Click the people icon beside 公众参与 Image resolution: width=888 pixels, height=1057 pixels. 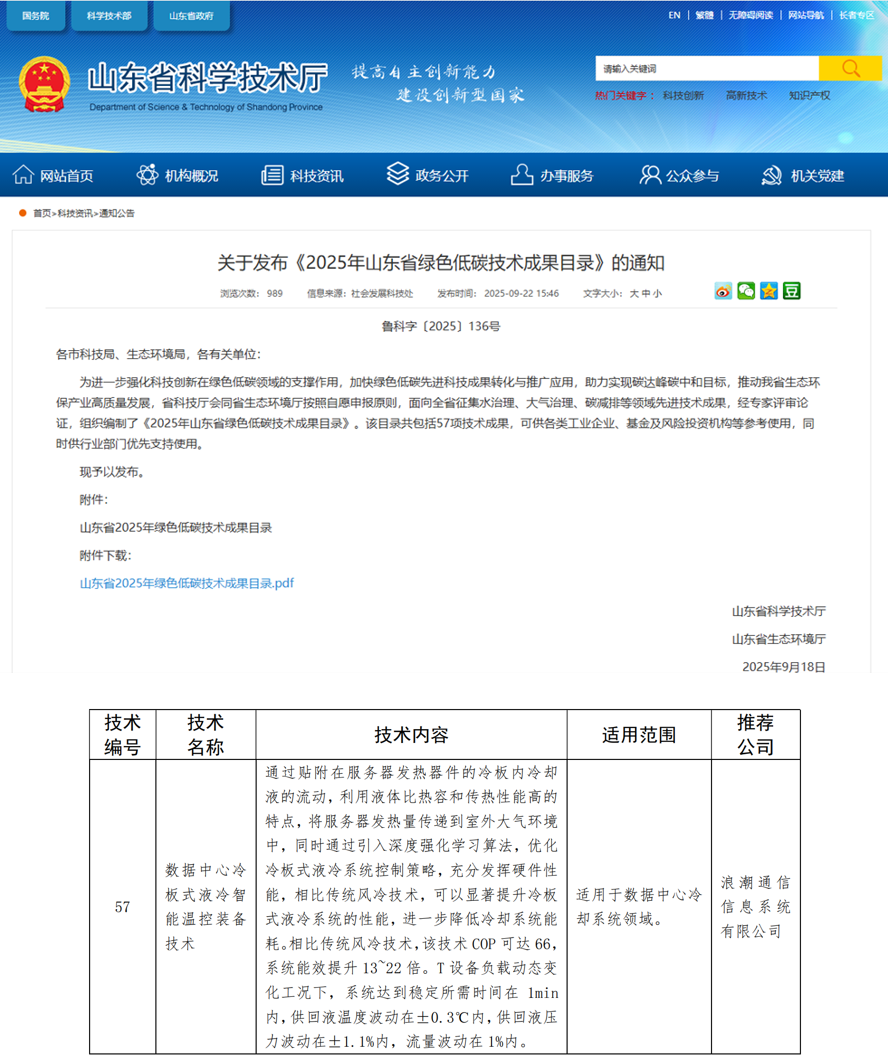click(x=649, y=175)
